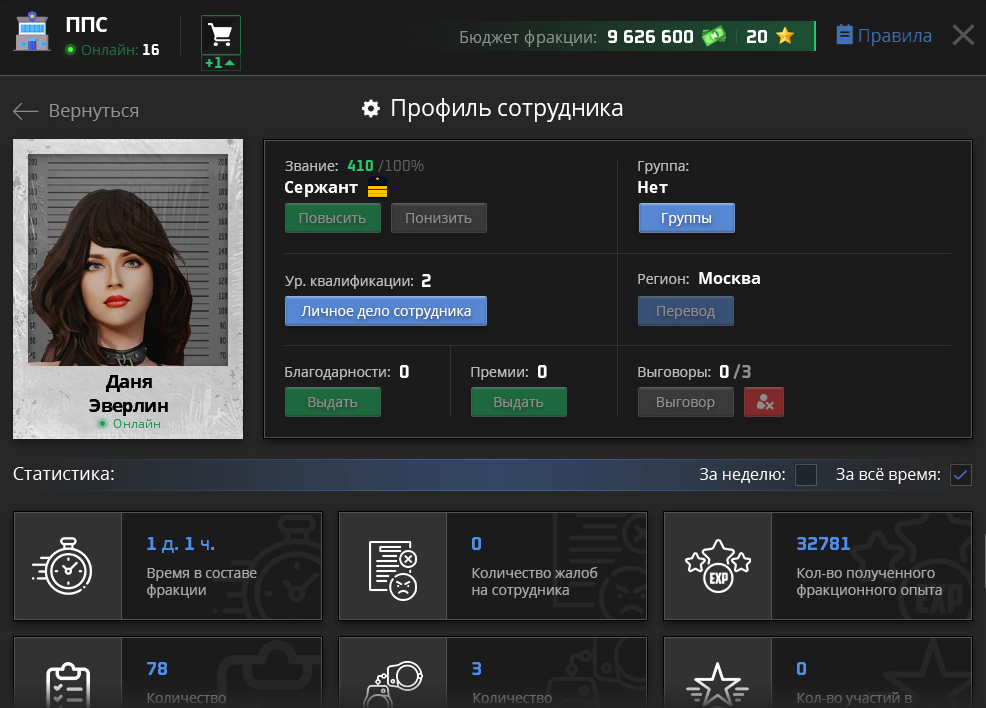Click the gear icon beside profile title
Image resolution: width=986 pixels, height=708 pixels.
click(x=371, y=108)
